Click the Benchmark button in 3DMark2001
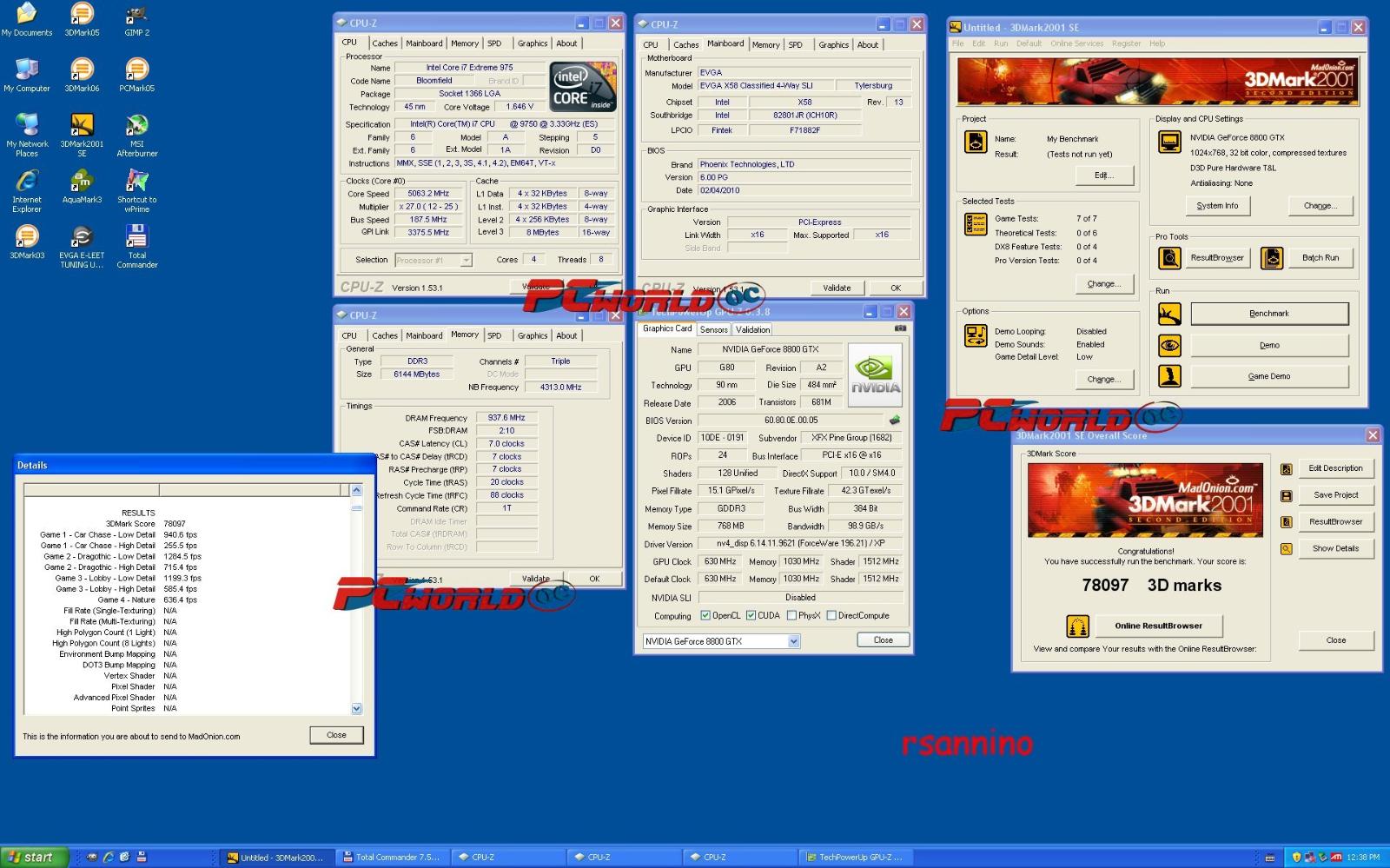The image size is (1390, 868). pyautogui.click(x=1269, y=314)
